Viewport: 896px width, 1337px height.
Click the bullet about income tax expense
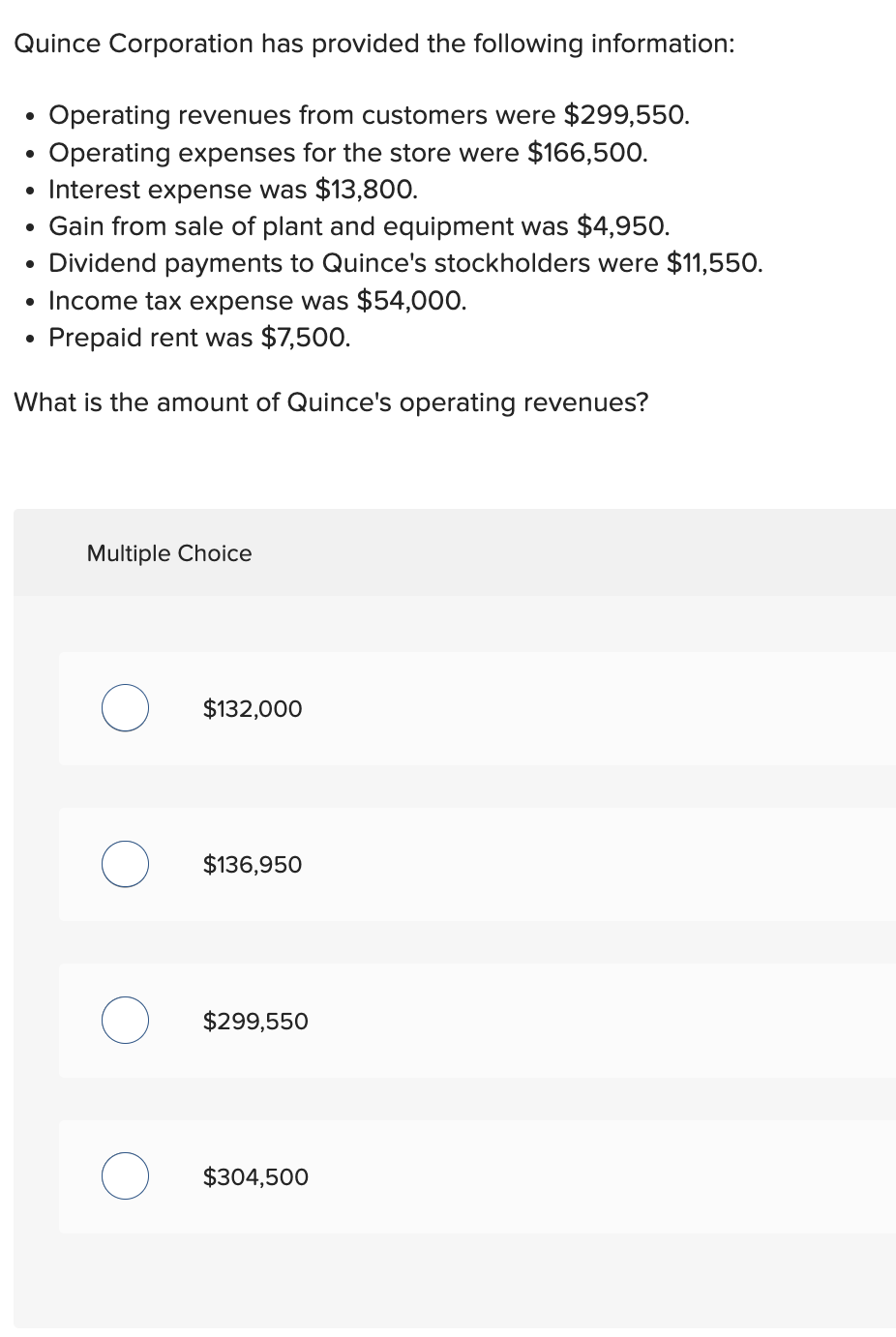point(257,300)
